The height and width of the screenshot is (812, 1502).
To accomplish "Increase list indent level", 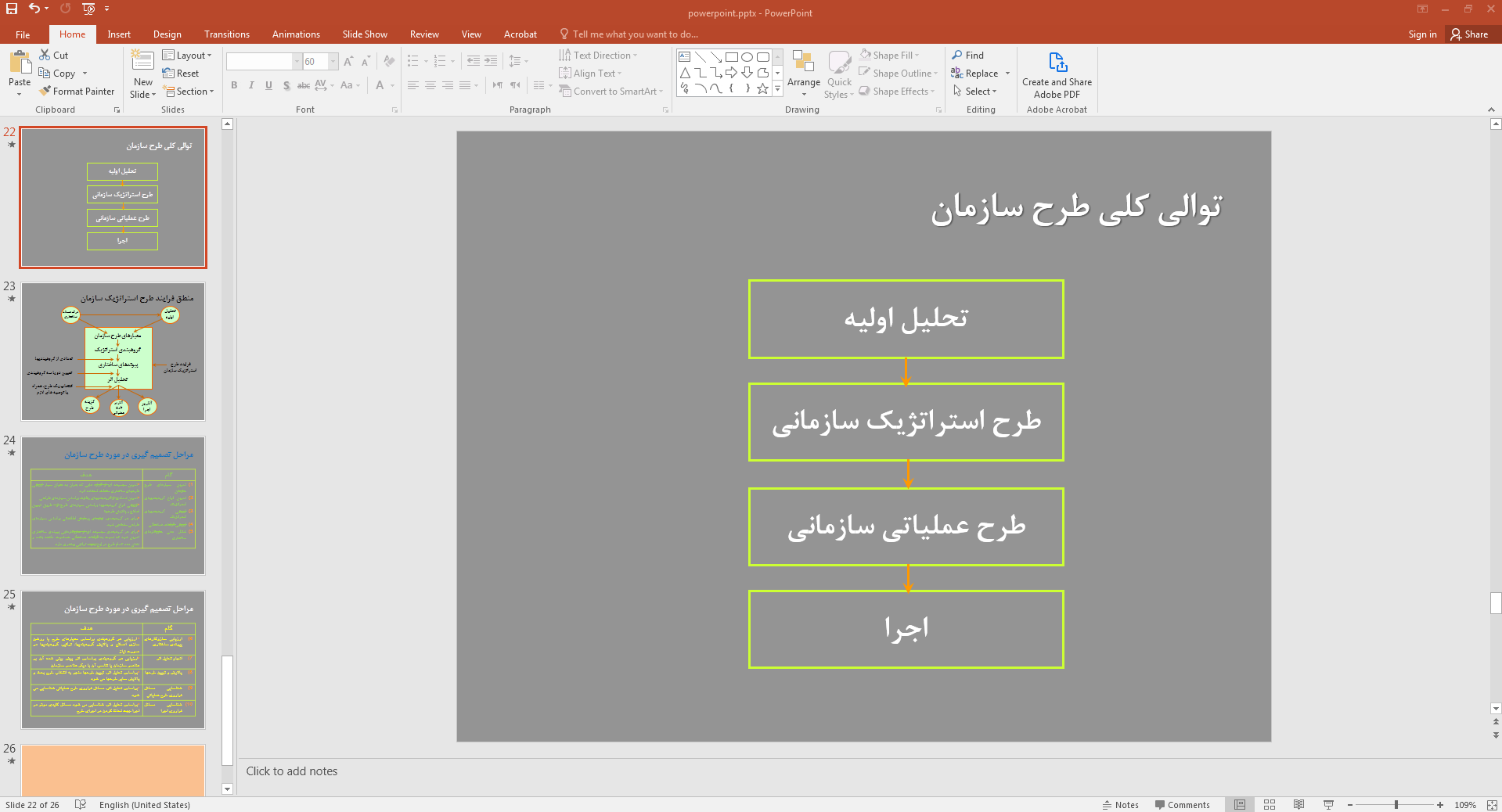I will pyautogui.click(x=491, y=61).
